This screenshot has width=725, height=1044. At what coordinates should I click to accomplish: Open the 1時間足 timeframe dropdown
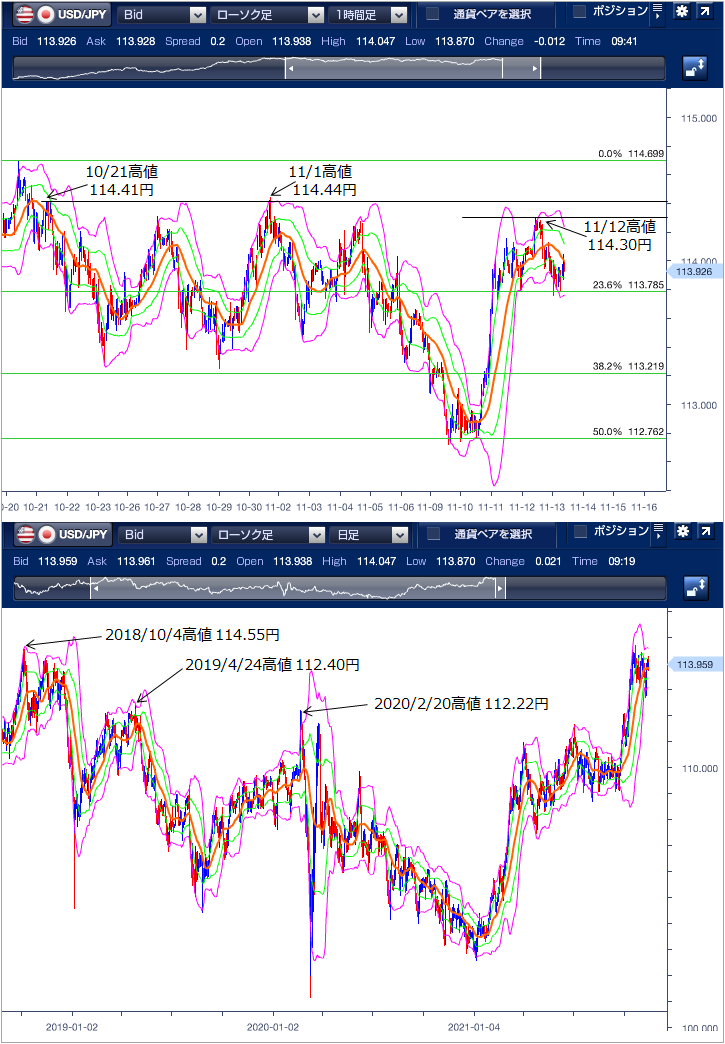(x=369, y=14)
